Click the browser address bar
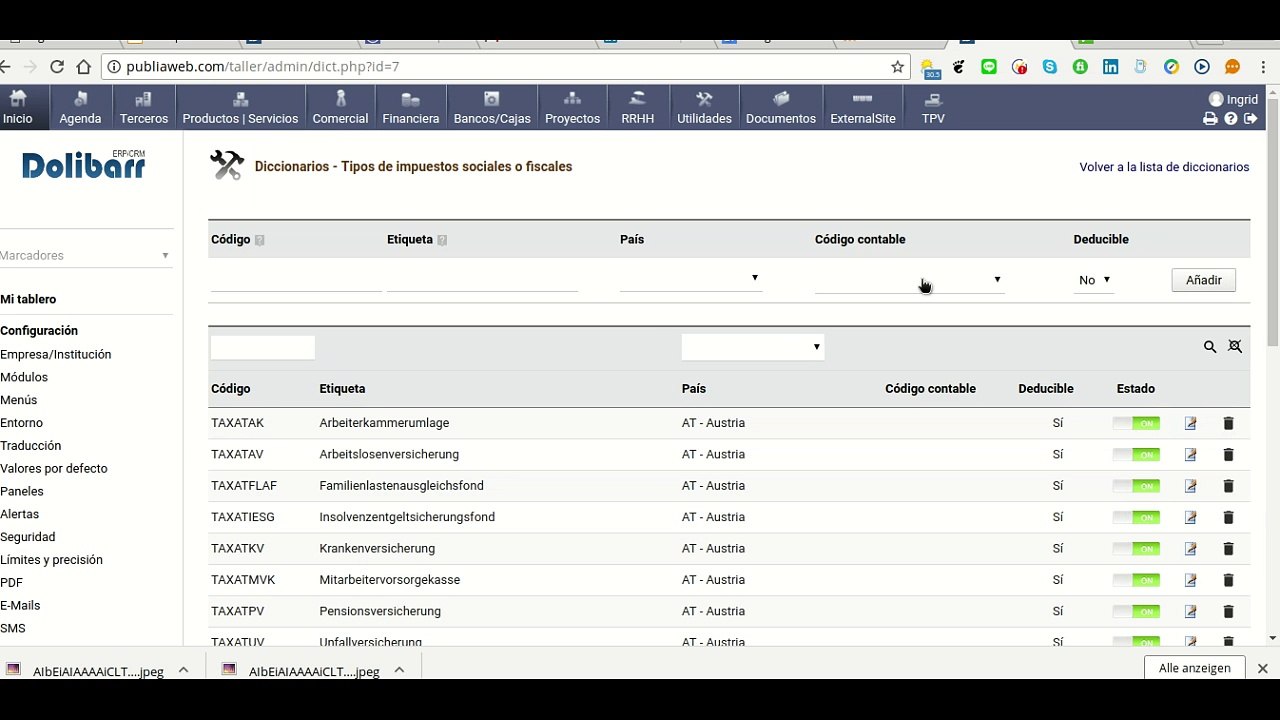 (505, 67)
